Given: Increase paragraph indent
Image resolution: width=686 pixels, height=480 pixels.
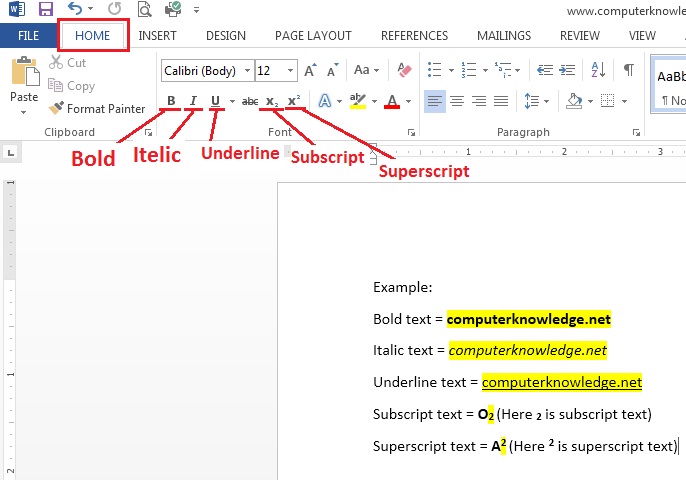Looking at the screenshot, I should click(x=567, y=70).
